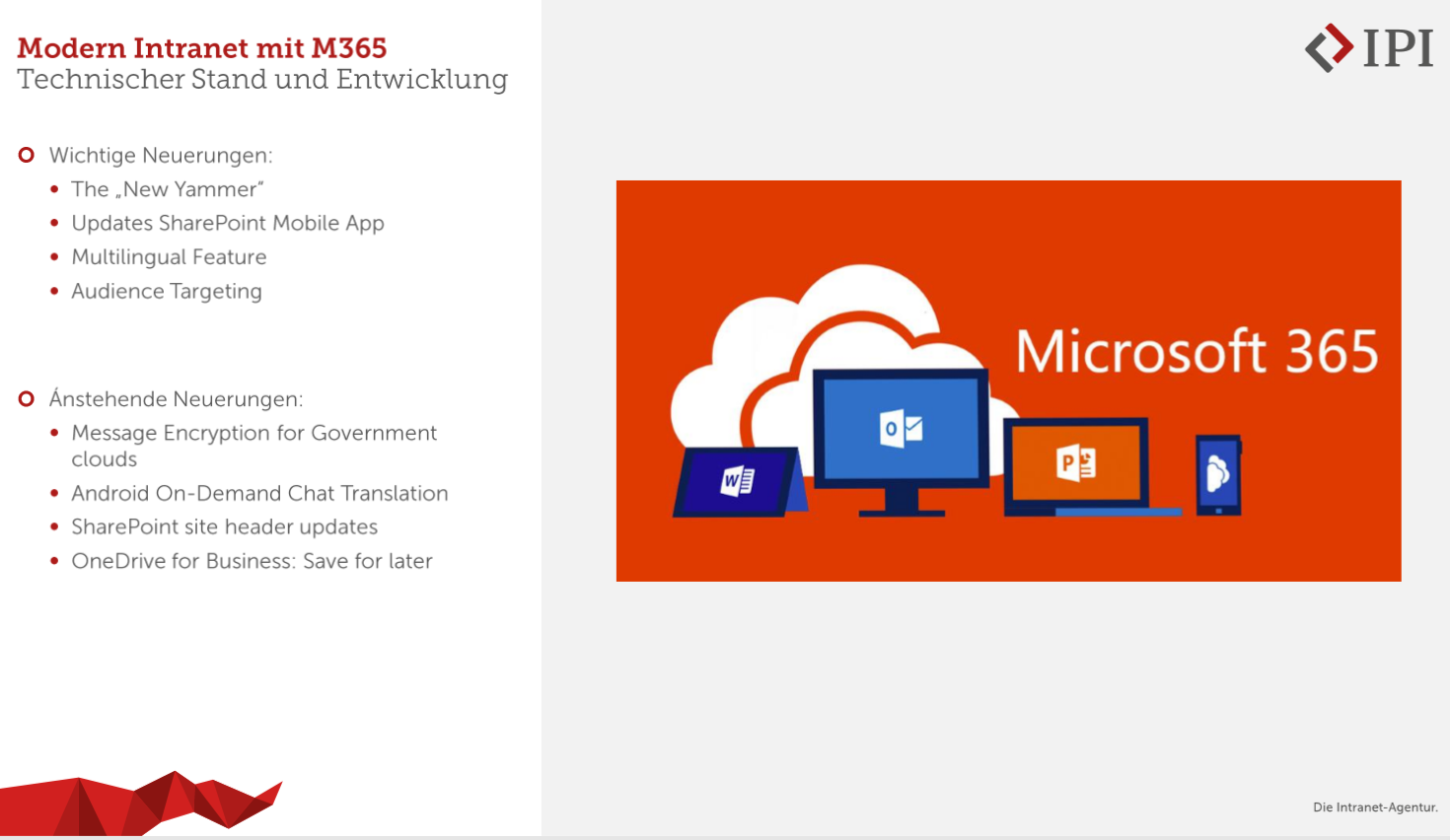Image resolution: width=1450 pixels, height=840 pixels.
Task: Click the IPI logo
Action: [1369, 48]
